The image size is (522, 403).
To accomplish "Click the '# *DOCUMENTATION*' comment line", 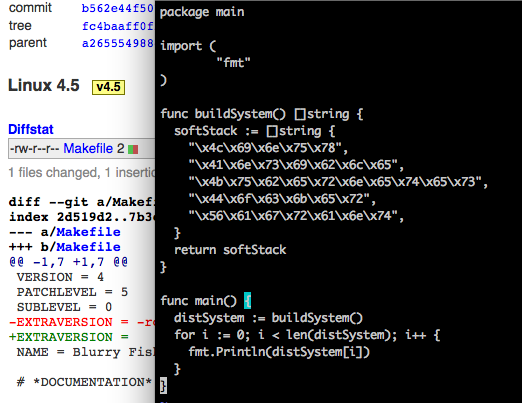I will point(84,382).
